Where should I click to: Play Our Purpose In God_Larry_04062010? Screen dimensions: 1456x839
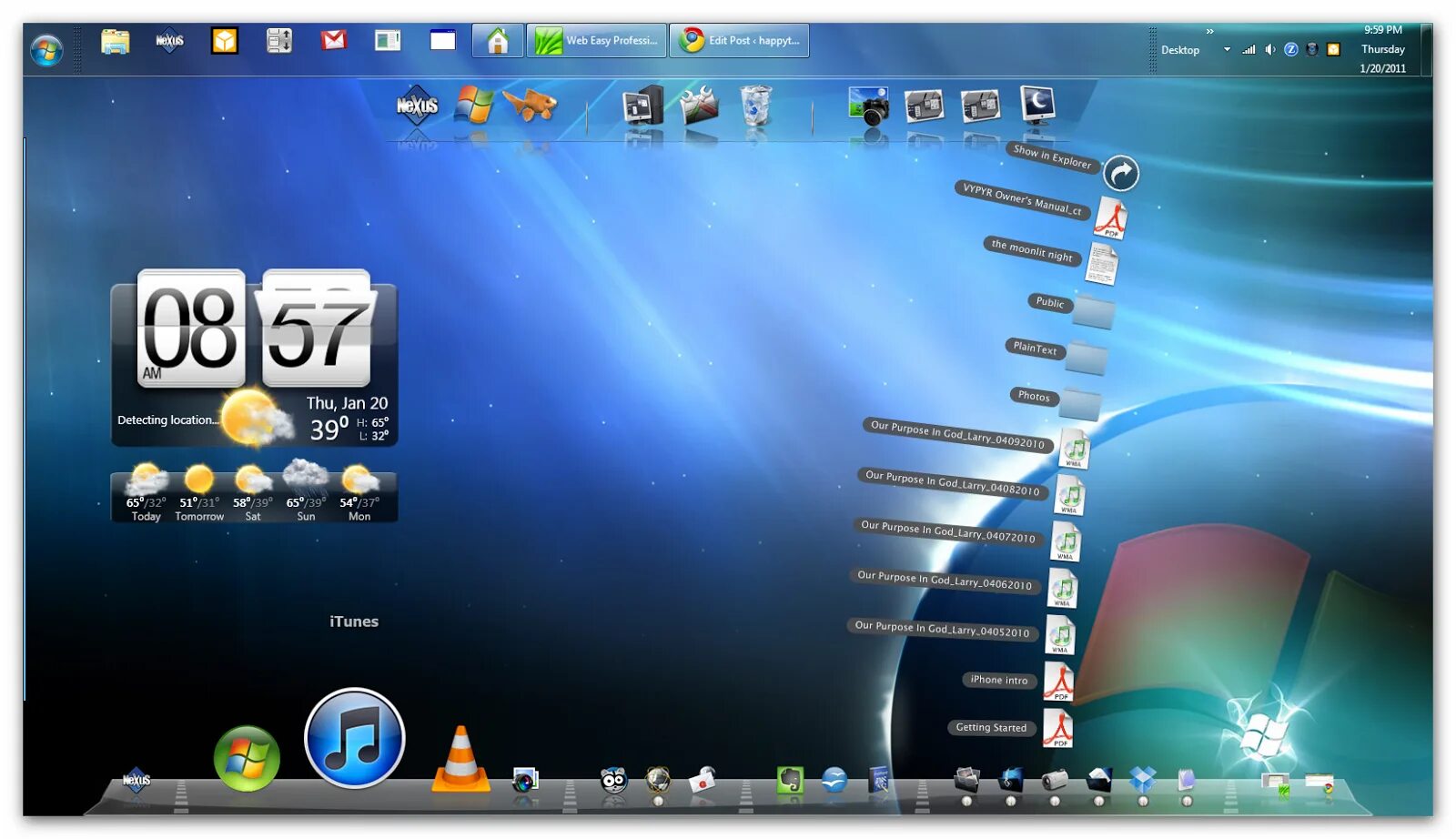1062,589
